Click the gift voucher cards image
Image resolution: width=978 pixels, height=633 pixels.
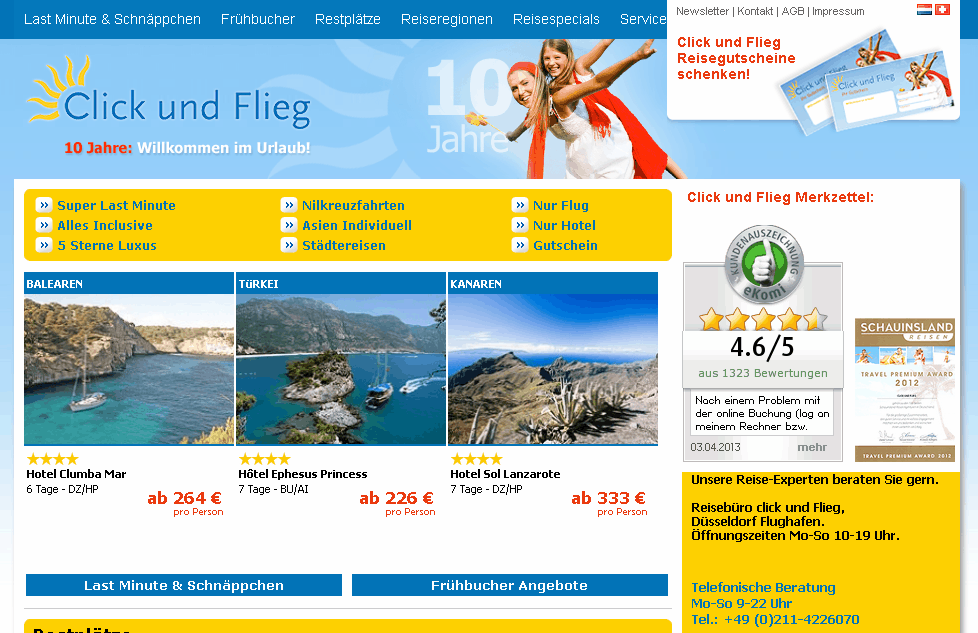(867, 81)
